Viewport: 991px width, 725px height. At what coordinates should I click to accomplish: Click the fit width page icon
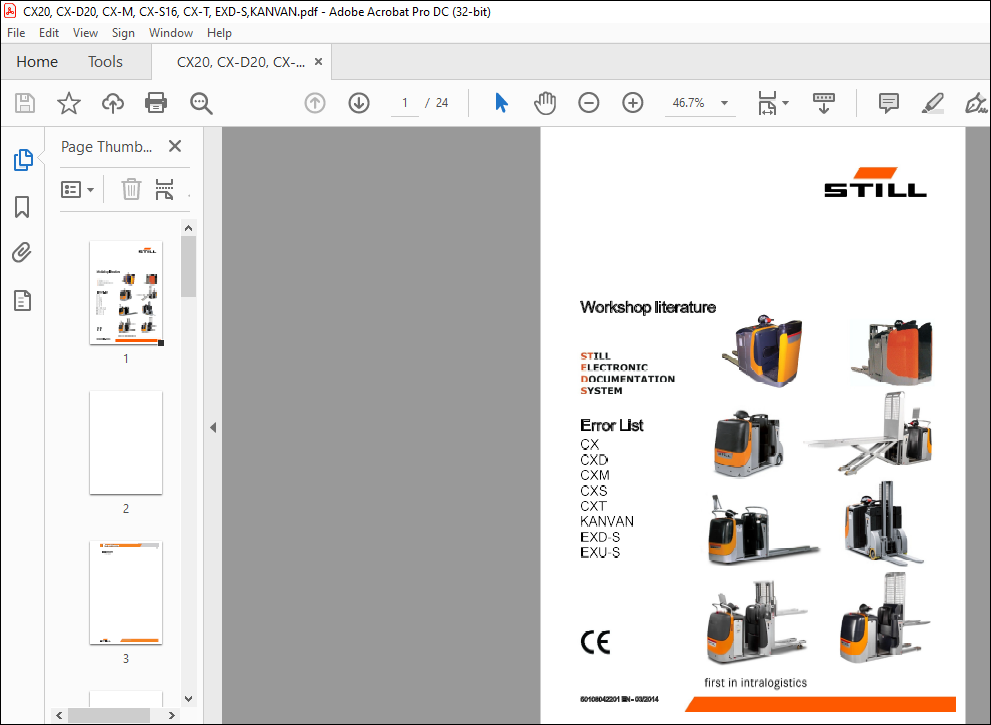767,102
